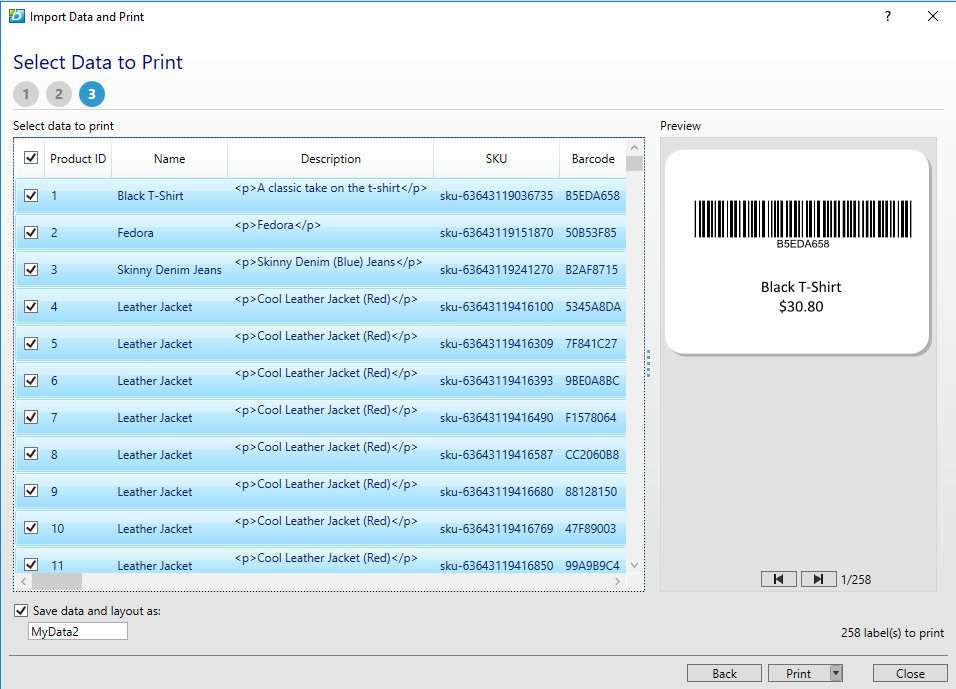Uncheck checkbox for product ID 7
Viewport: 956px width, 689px height.
tap(31, 417)
